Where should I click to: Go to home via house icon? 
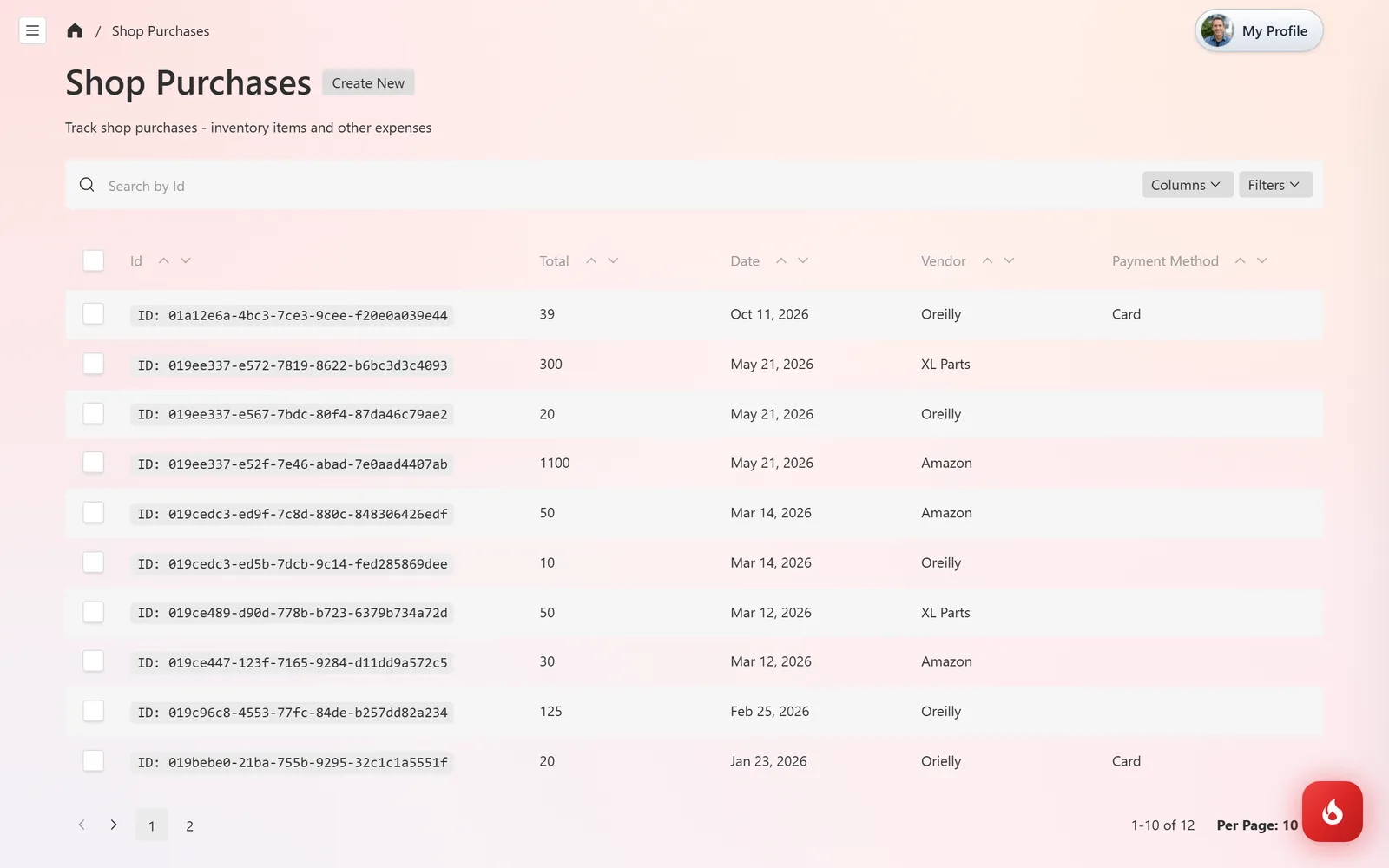[75, 31]
